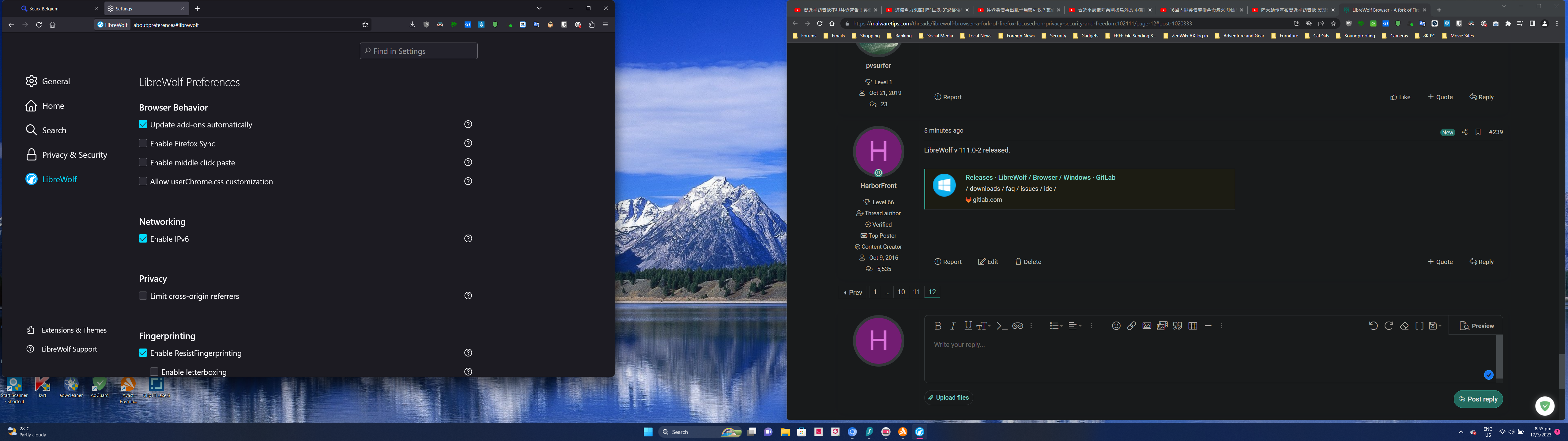Insert a horizontal line in the reply editor
This screenshot has width=1568, height=441.
[1208, 326]
